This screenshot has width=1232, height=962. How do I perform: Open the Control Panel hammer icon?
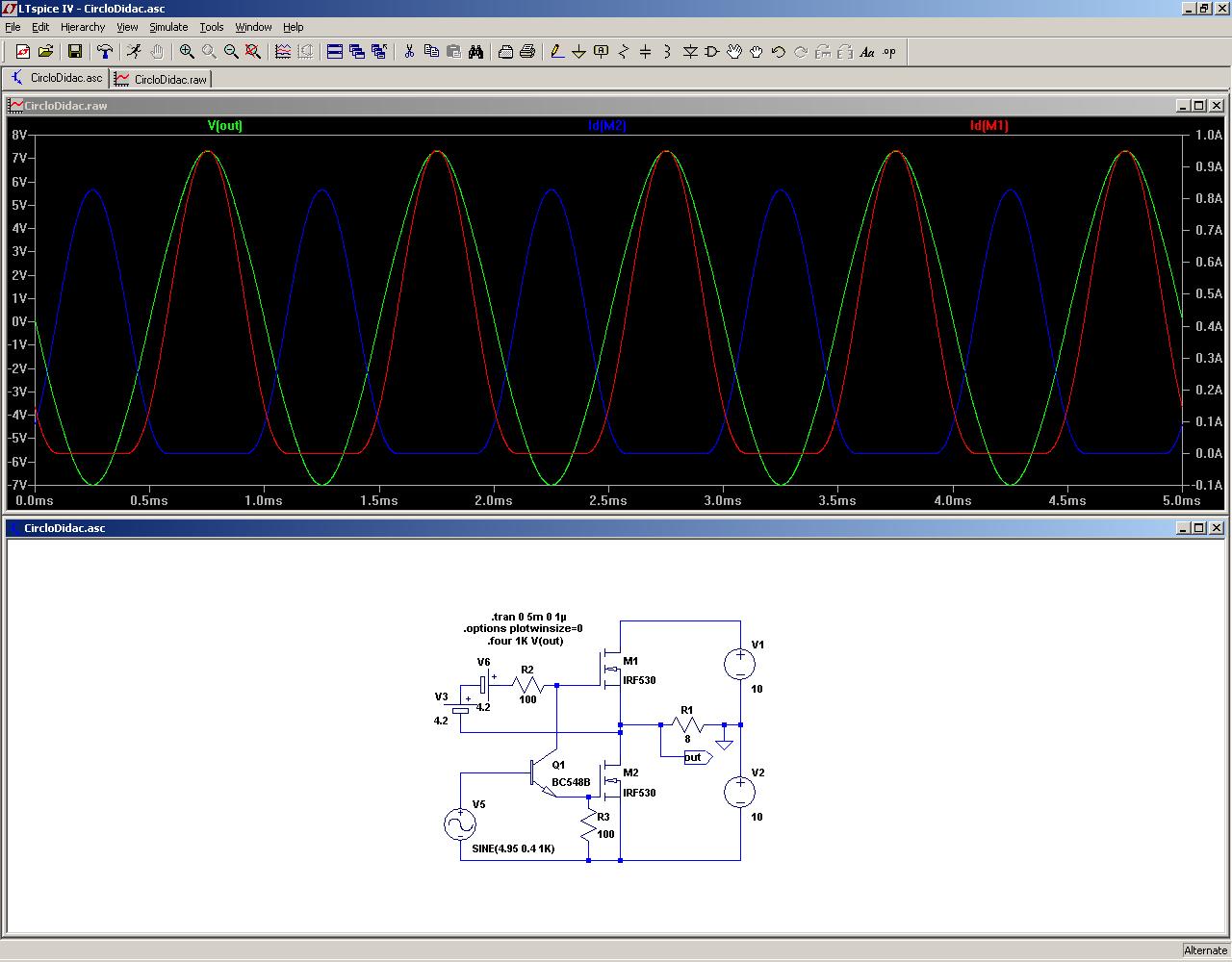click(105, 52)
